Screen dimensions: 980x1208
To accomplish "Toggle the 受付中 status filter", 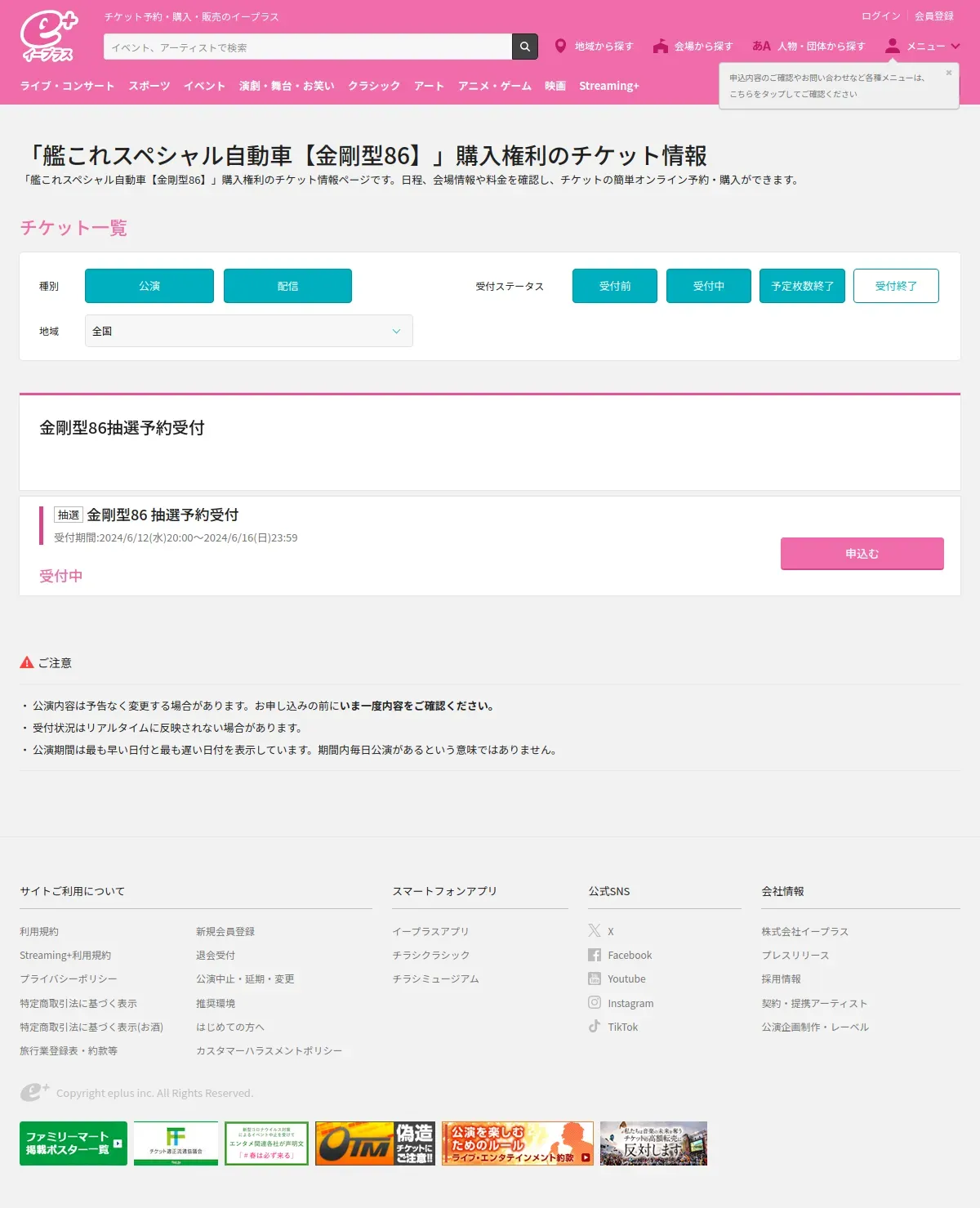I will tap(709, 286).
